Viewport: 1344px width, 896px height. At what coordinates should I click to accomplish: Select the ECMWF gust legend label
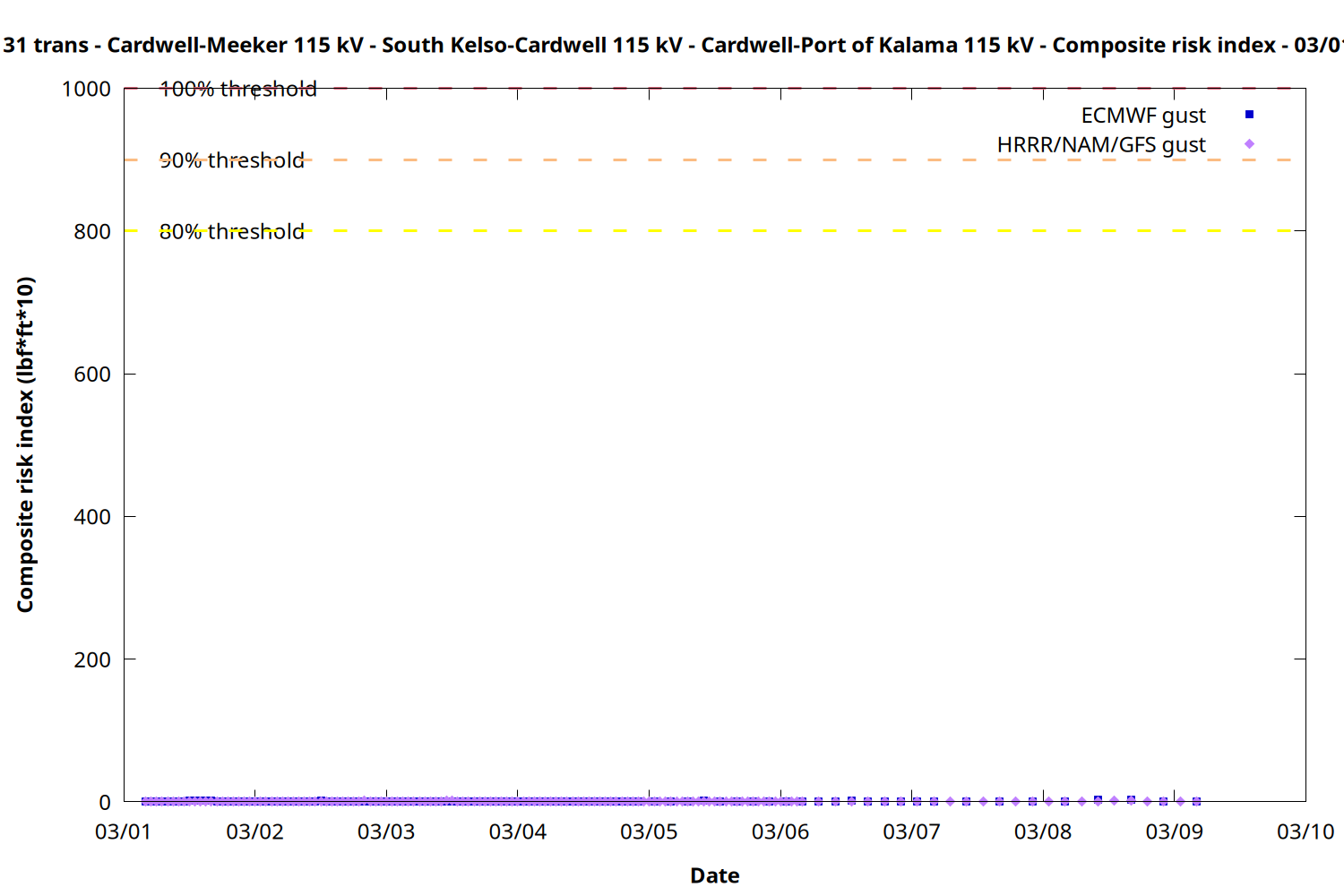pyautogui.click(x=1142, y=116)
